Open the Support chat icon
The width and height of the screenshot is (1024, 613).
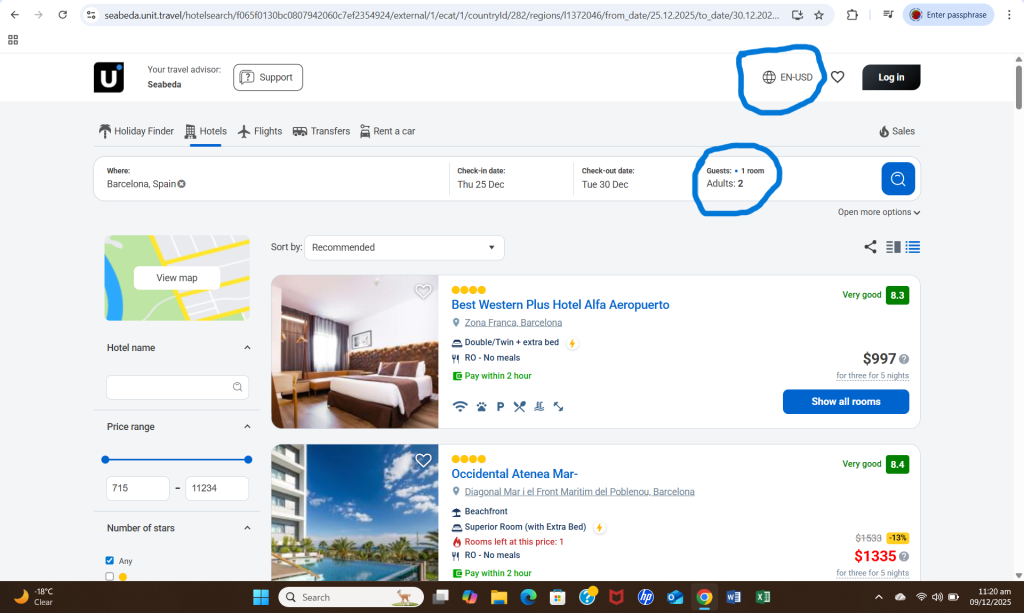pos(246,77)
